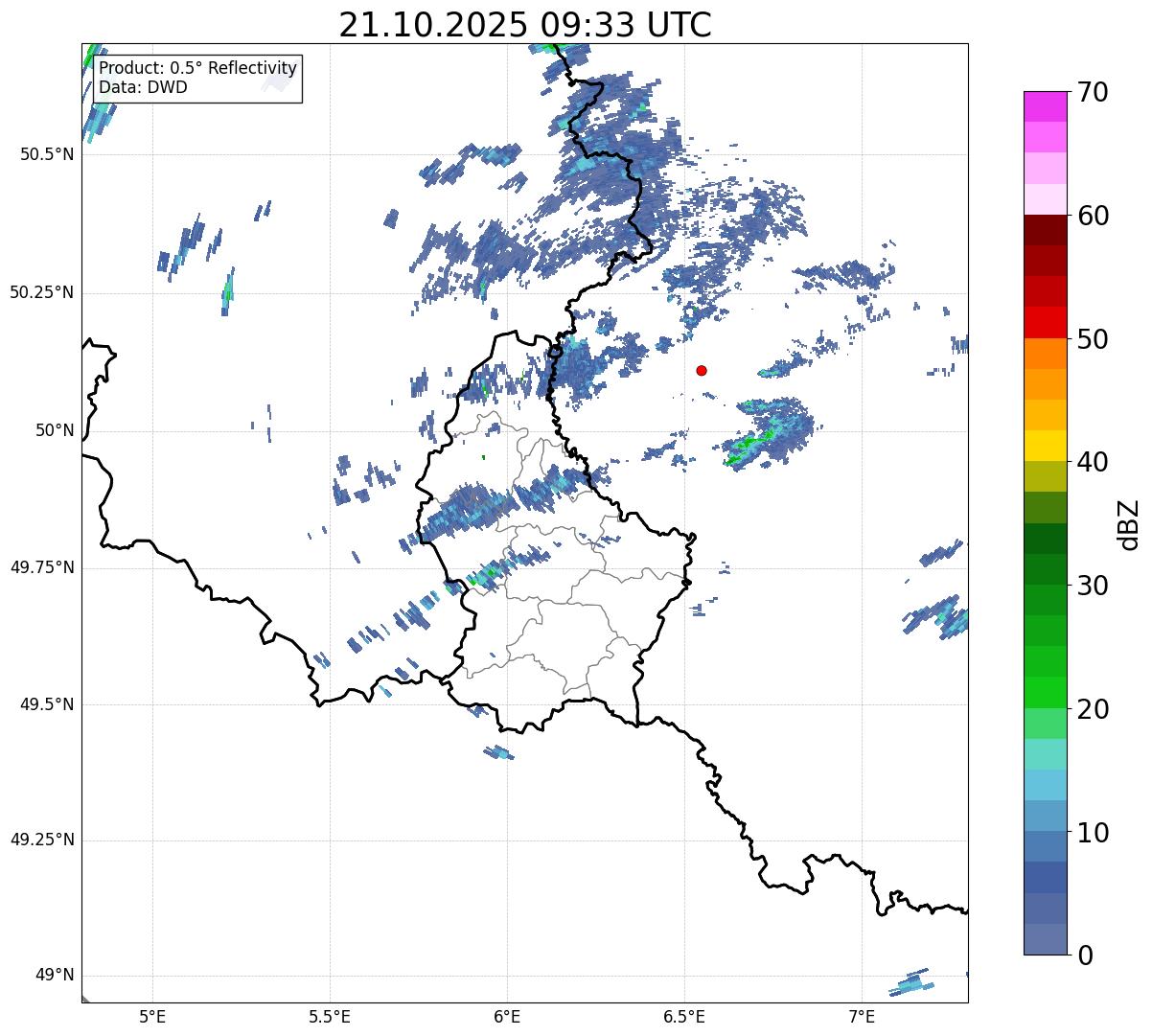The image size is (1152, 1036).
Task: Click the bright red colorbar segment below the 50 tick
Action: (x=1046, y=323)
